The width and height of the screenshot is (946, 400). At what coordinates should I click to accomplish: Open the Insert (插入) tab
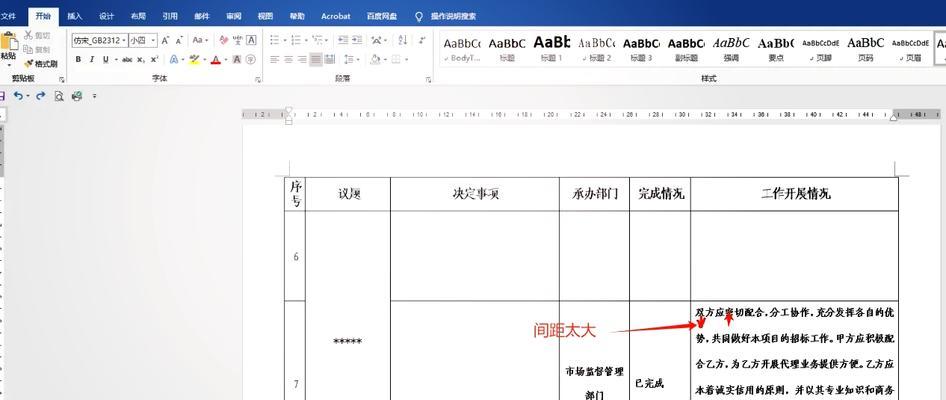click(x=75, y=16)
